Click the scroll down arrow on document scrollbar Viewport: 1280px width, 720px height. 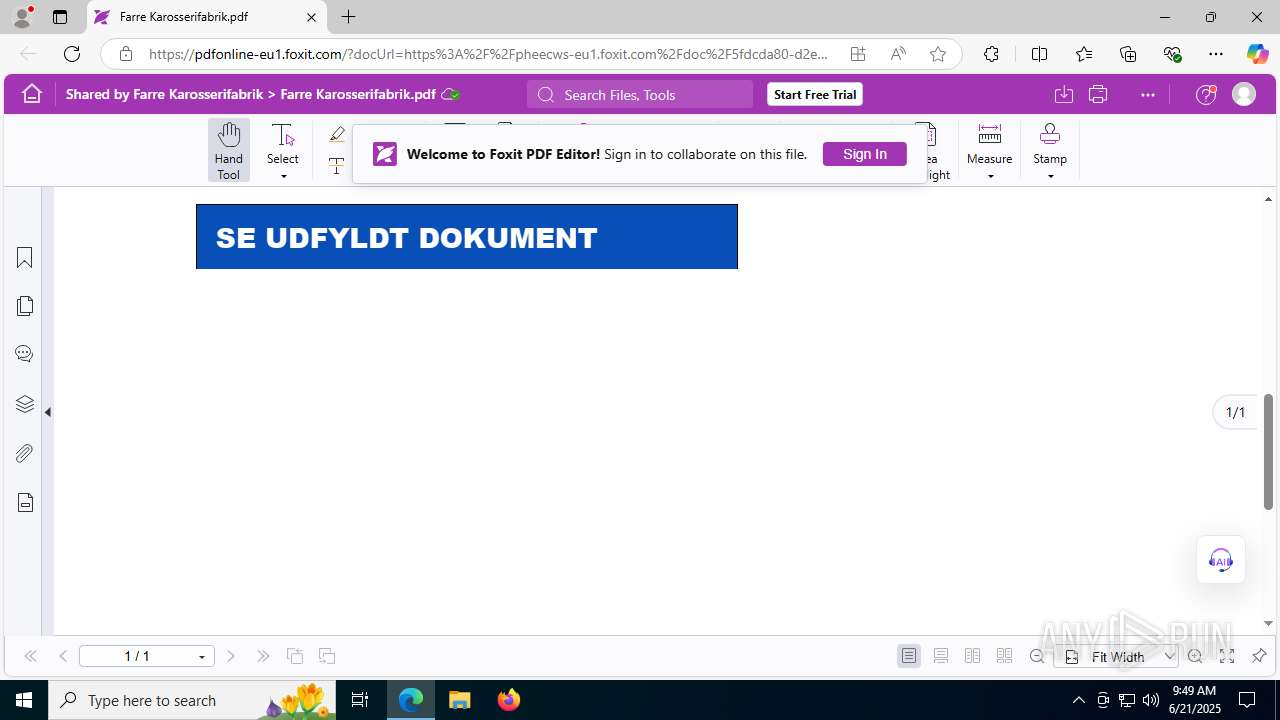[1268, 623]
